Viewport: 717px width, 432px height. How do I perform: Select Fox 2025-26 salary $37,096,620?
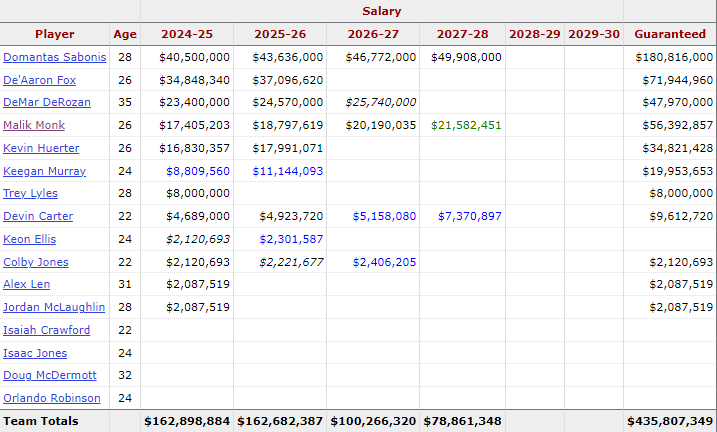pos(288,80)
